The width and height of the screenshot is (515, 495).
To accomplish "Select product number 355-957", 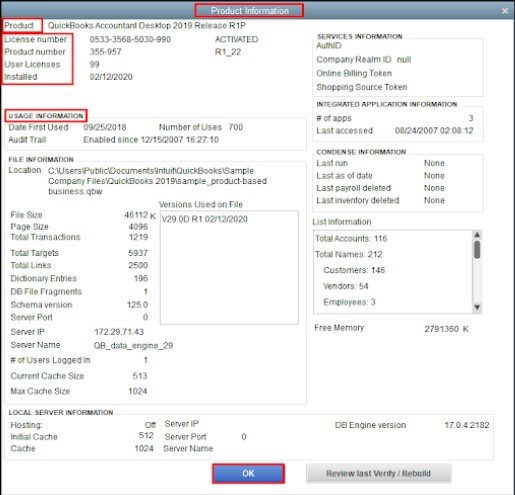I will (105, 52).
